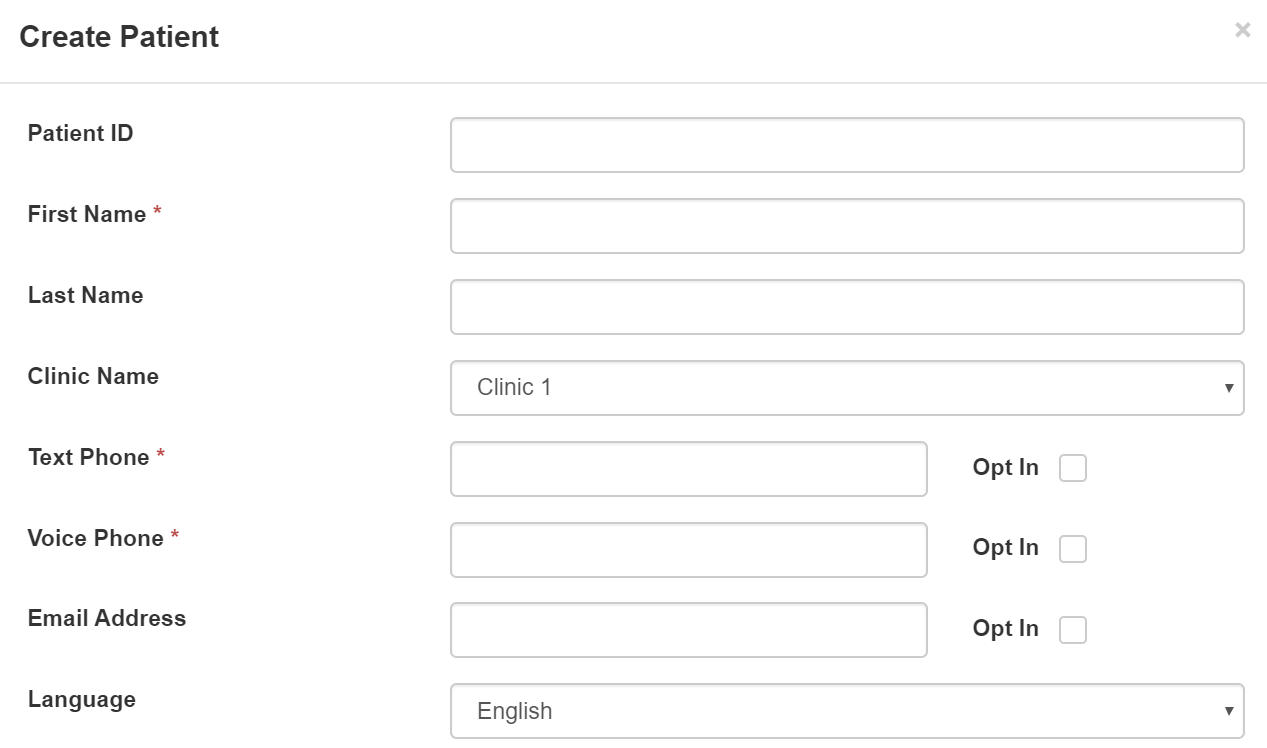This screenshot has width=1267, height=748.
Task: Open the Clinic Name dropdown
Action: (x=846, y=388)
